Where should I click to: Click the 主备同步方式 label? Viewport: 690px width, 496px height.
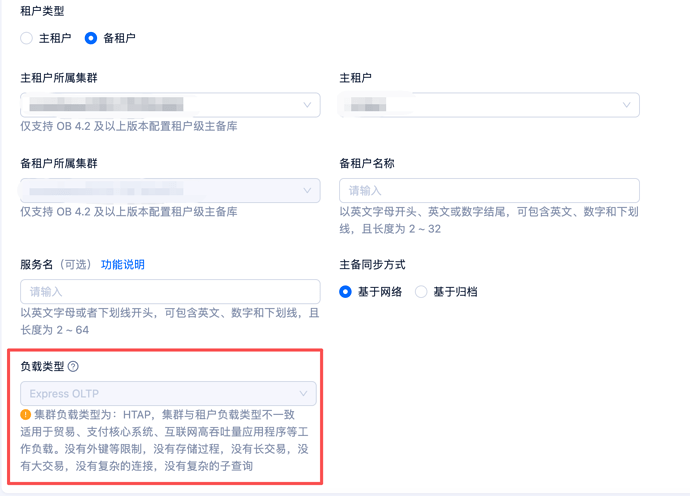372,265
